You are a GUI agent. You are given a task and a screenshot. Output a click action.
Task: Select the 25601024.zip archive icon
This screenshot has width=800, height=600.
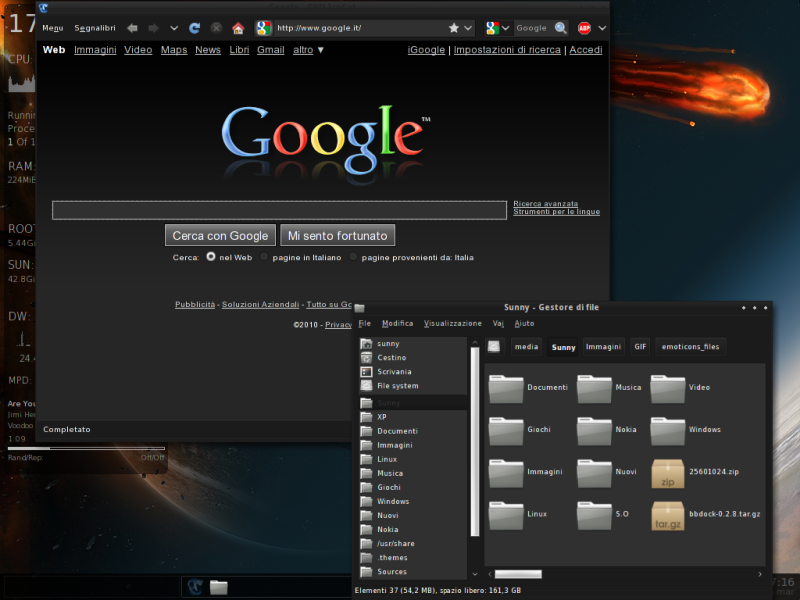(x=668, y=473)
